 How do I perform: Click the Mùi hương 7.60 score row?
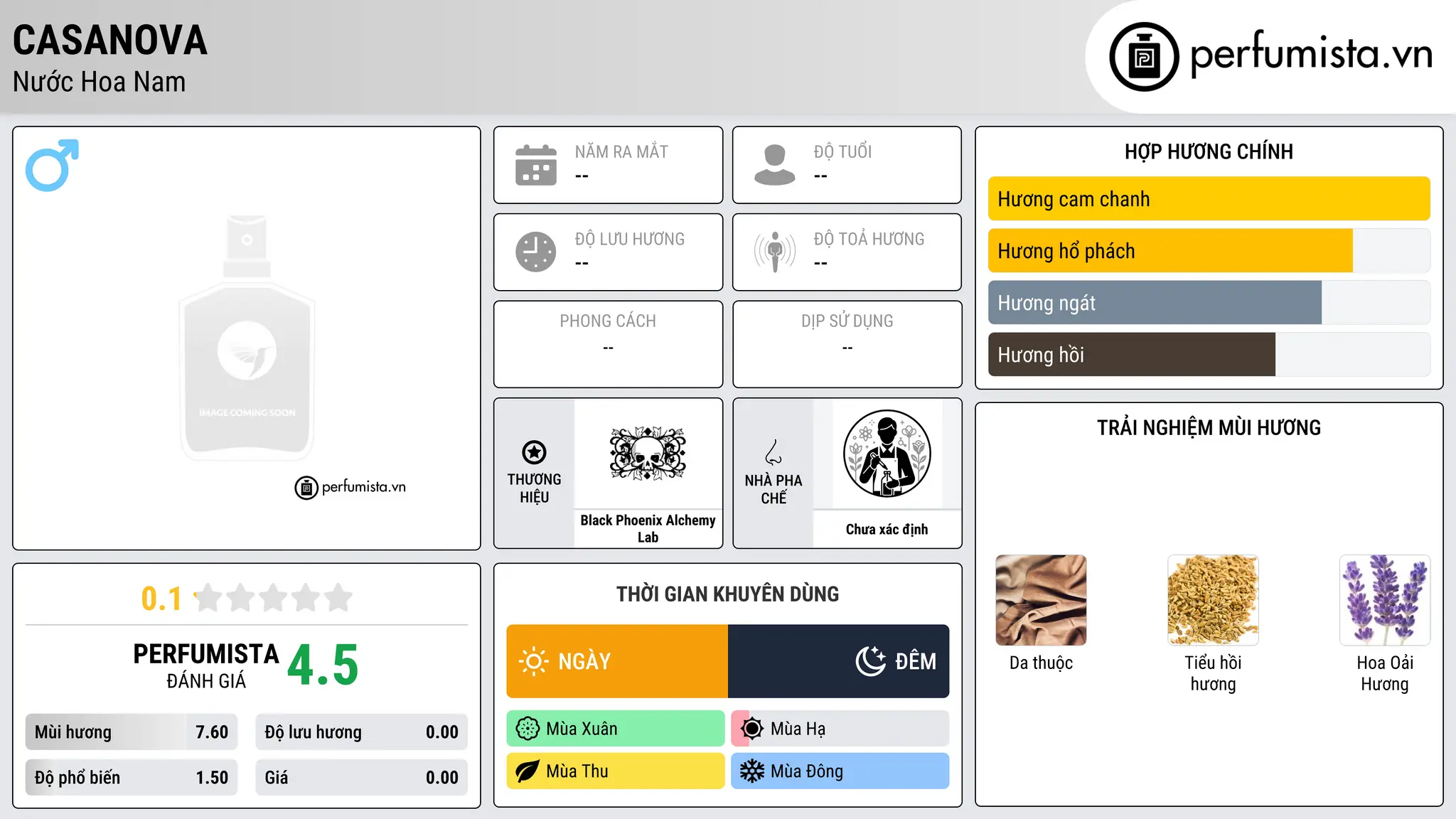132,732
